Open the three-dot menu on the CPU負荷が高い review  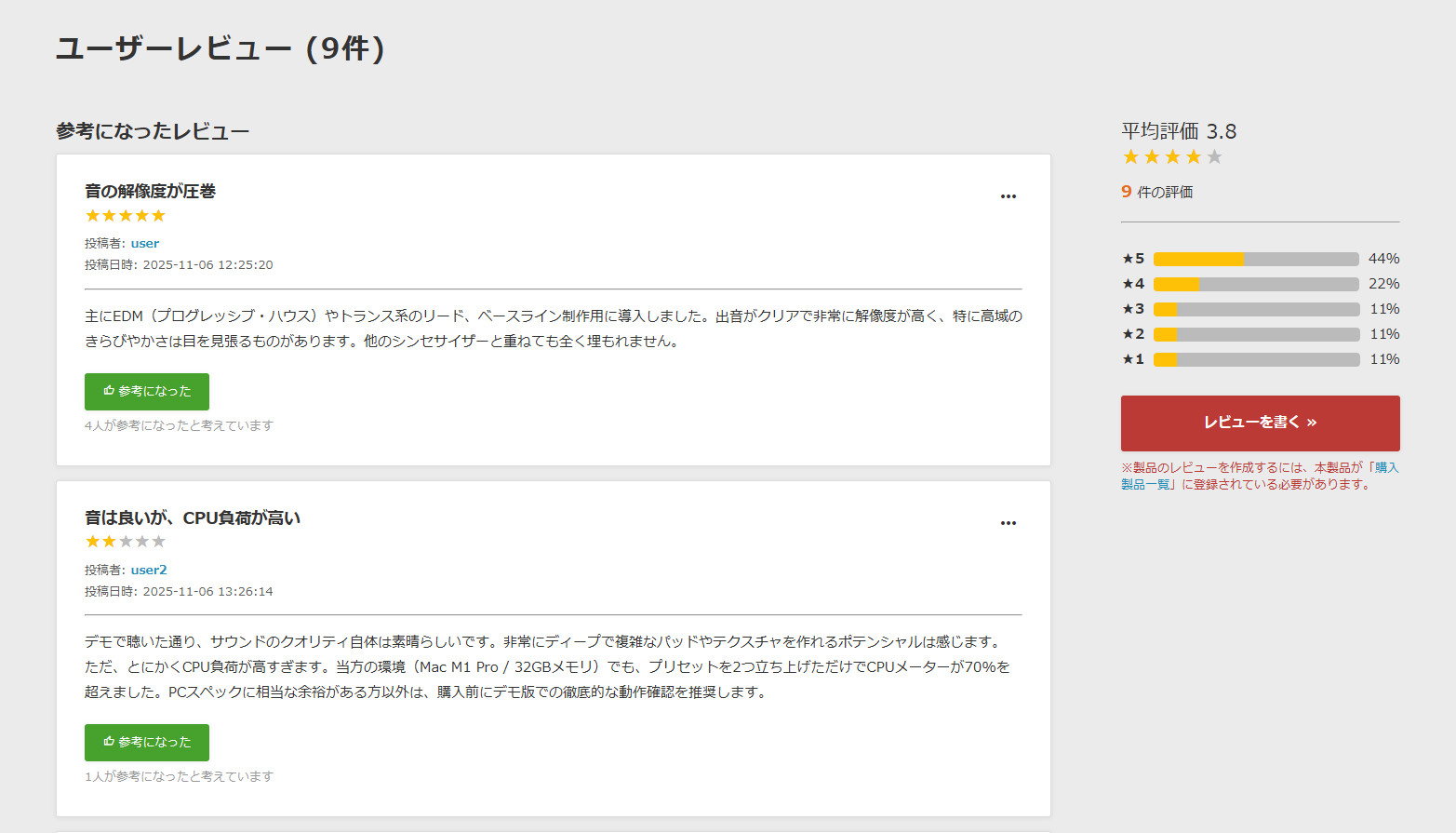click(x=1008, y=523)
